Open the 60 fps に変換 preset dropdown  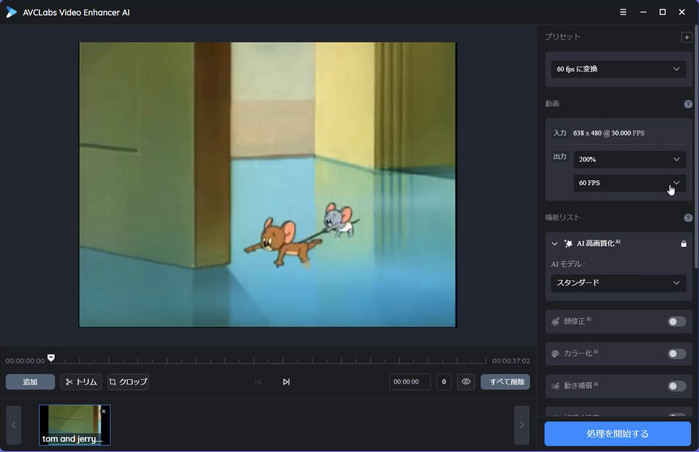coord(618,69)
